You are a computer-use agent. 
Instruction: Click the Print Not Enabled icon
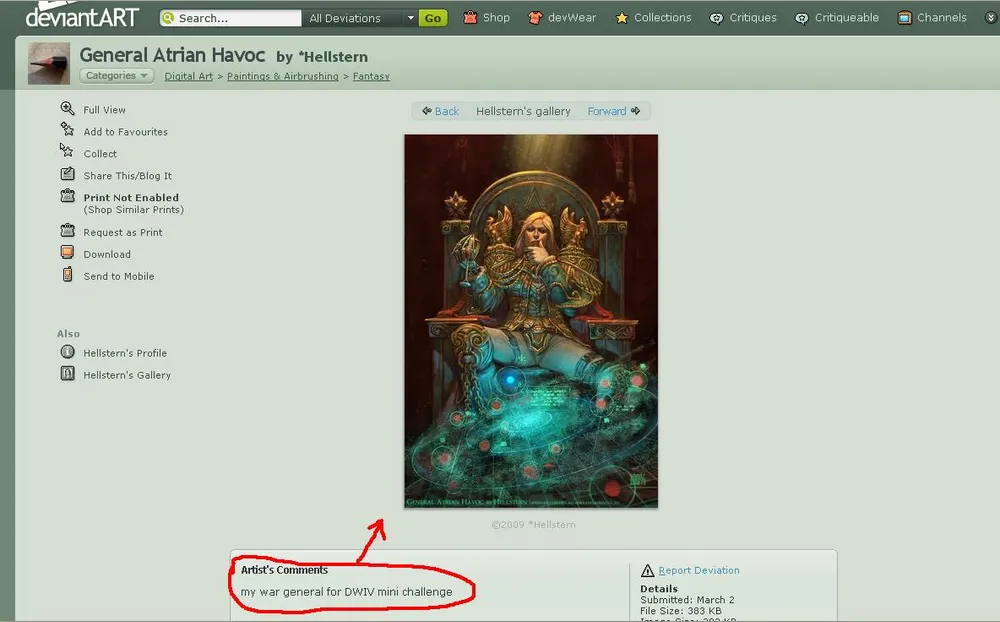pyautogui.click(x=68, y=196)
